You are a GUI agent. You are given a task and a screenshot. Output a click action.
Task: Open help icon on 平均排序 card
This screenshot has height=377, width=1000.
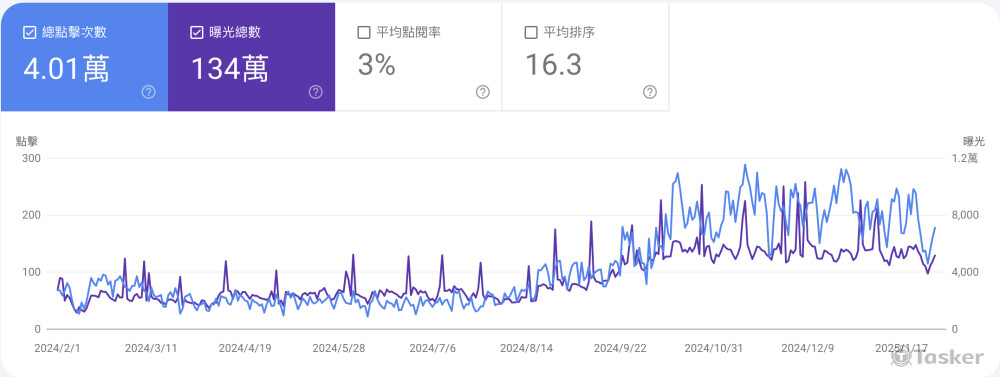650,92
